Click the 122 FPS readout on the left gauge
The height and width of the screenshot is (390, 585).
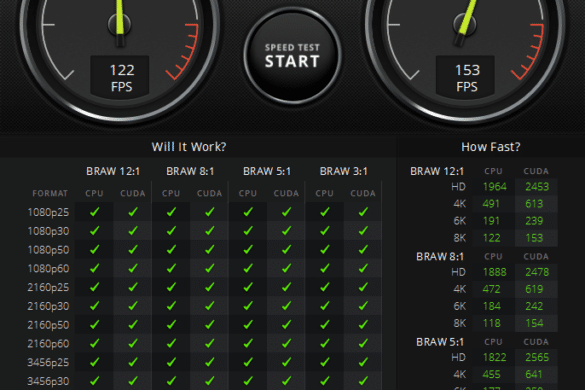tap(120, 78)
